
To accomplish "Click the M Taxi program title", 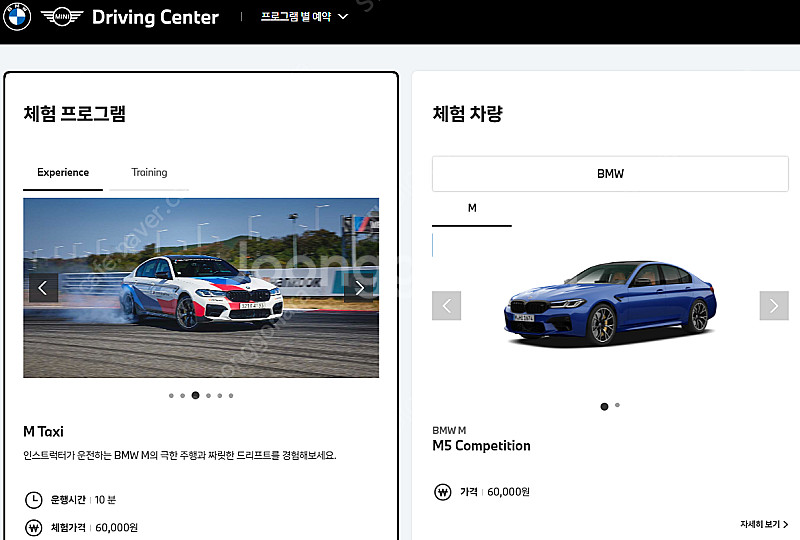I will [x=43, y=432].
